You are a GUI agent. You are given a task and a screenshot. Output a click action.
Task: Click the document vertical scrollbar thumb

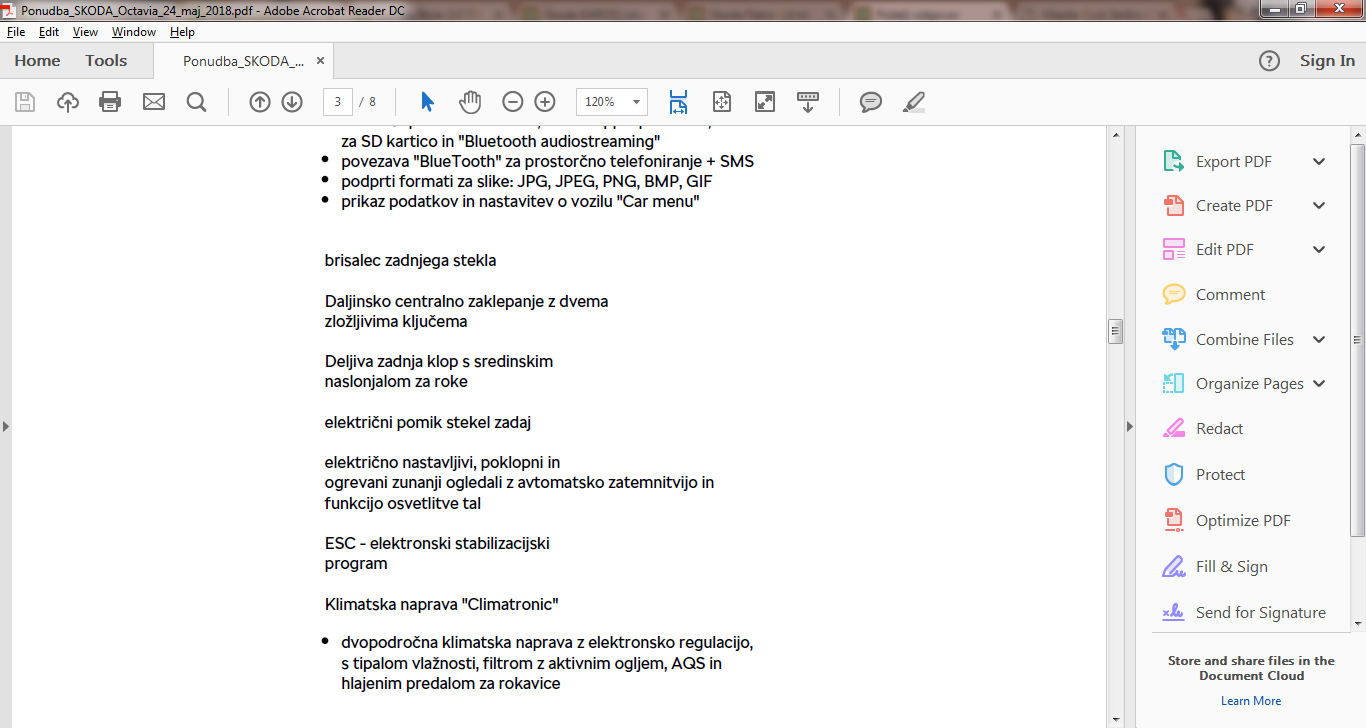tap(1116, 331)
